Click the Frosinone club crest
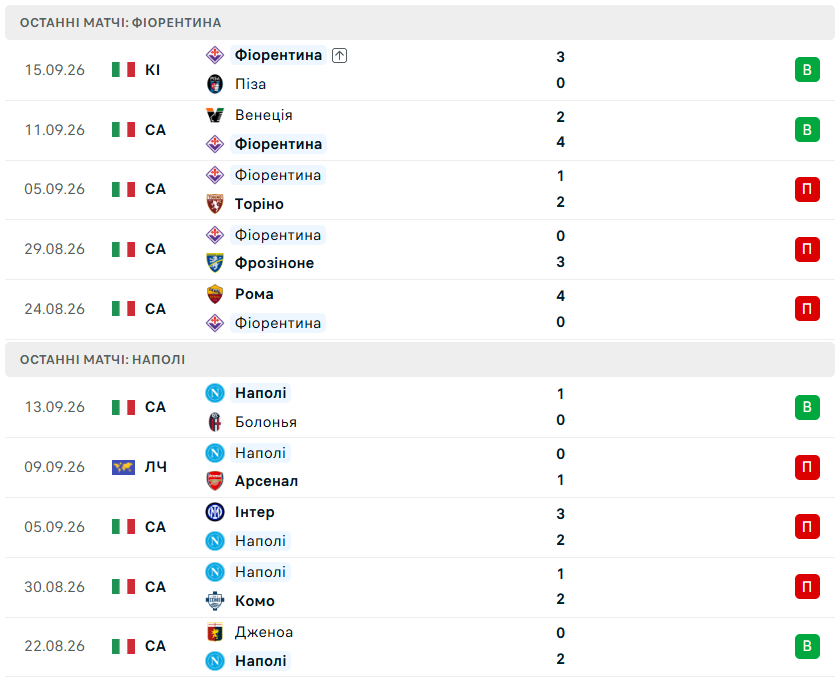 coord(215,262)
